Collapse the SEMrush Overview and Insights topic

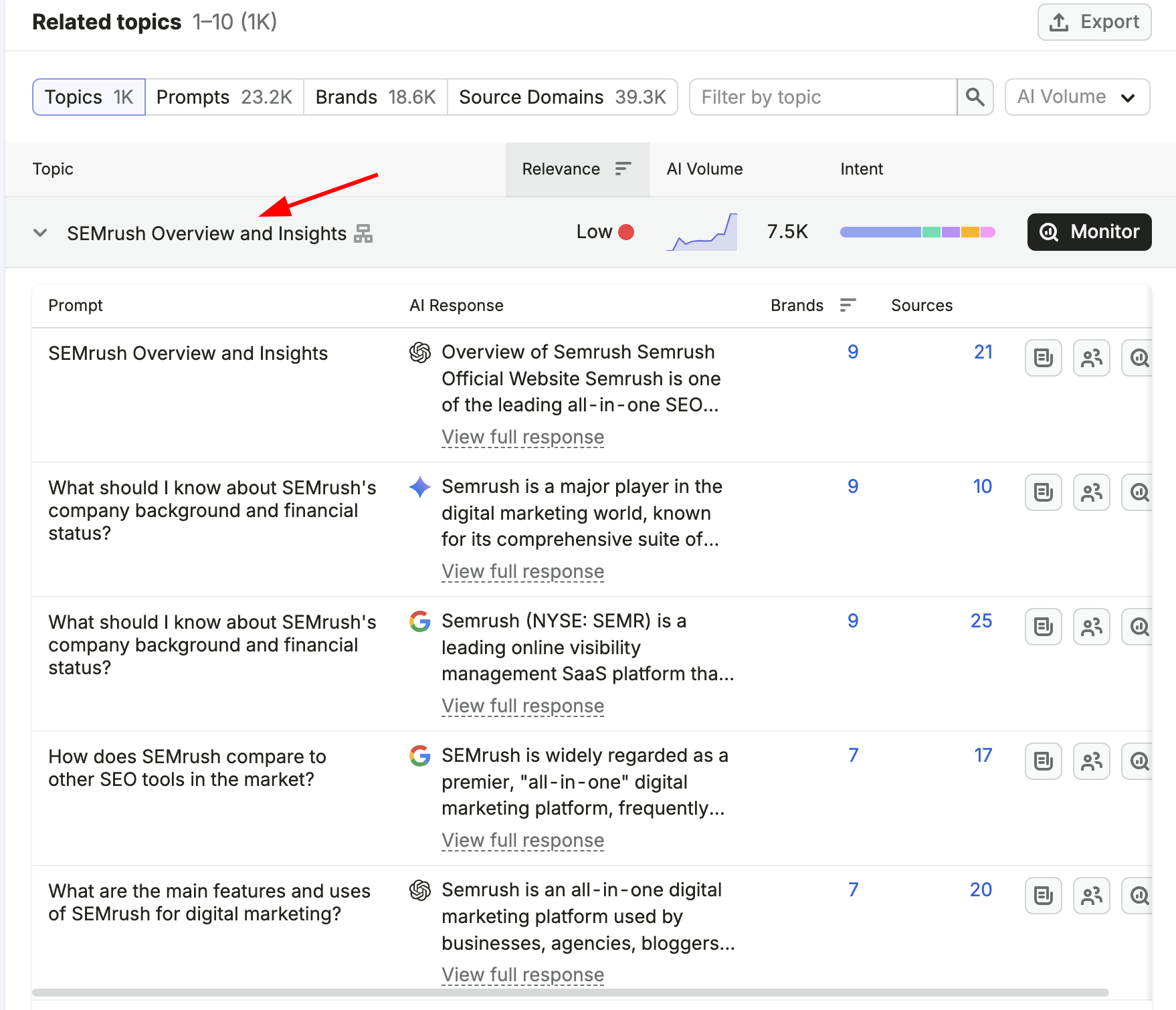(x=40, y=233)
